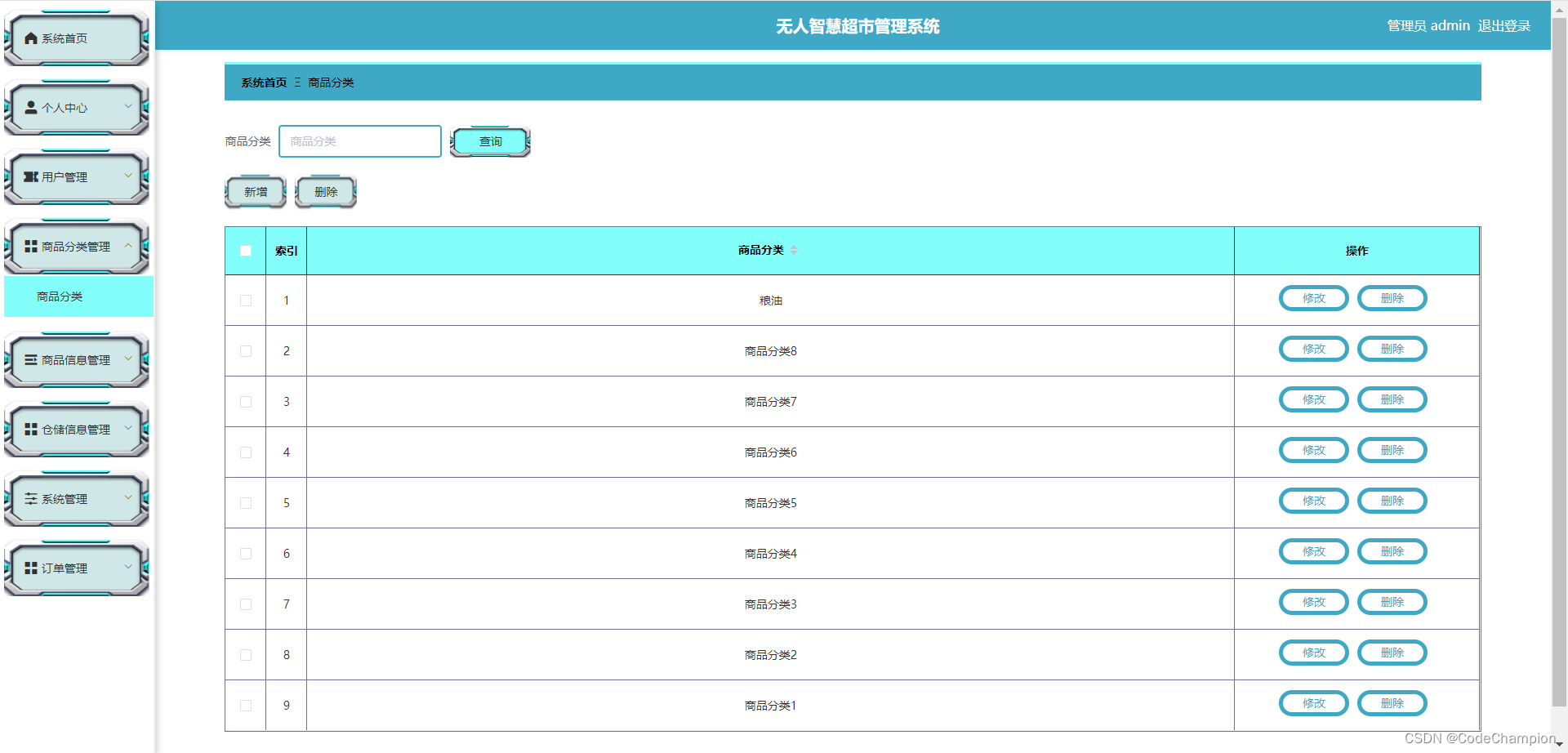1568x753 pixels.
Task: Click the 用户管理 management icon
Action: click(30, 176)
